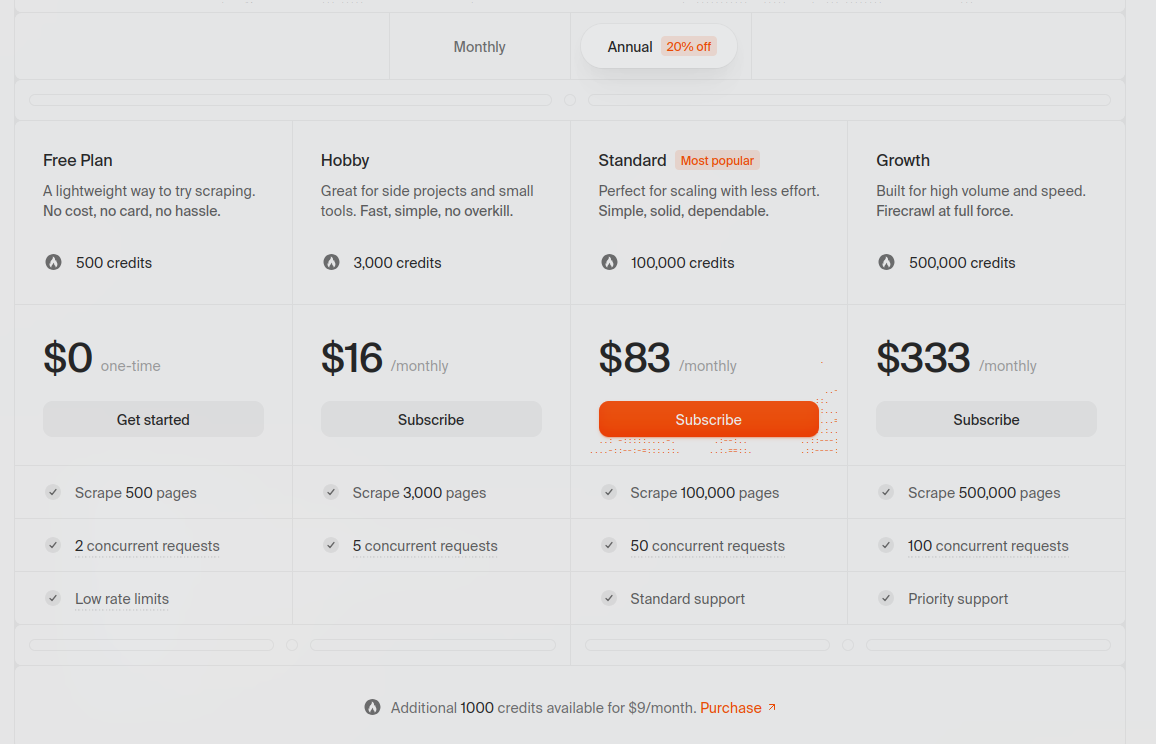Viewport: 1156px width, 744px height.
Task: Click checkmark beside Low rate limits
Action: [53, 598]
